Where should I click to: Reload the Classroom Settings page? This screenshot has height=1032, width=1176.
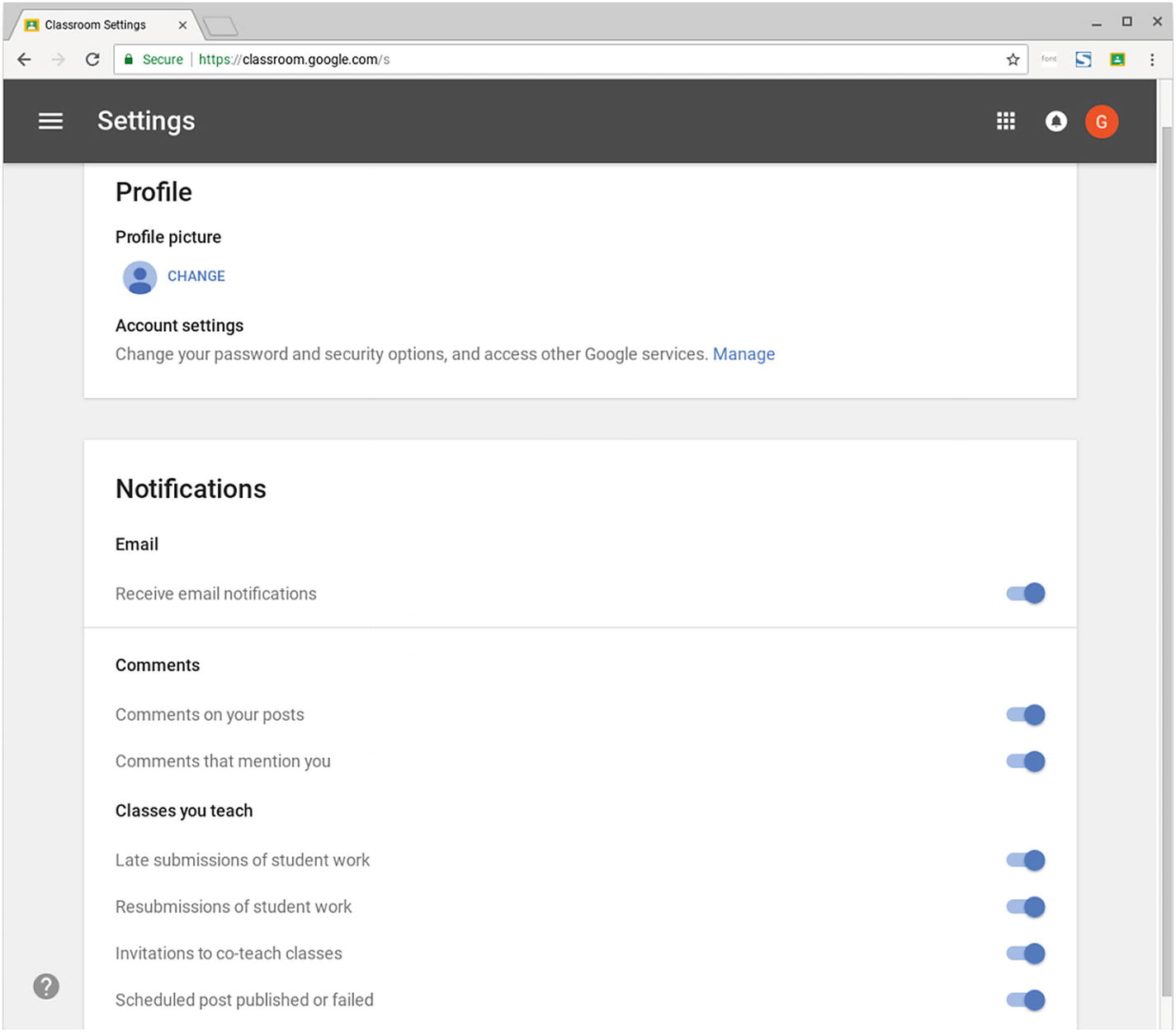pyautogui.click(x=92, y=59)
